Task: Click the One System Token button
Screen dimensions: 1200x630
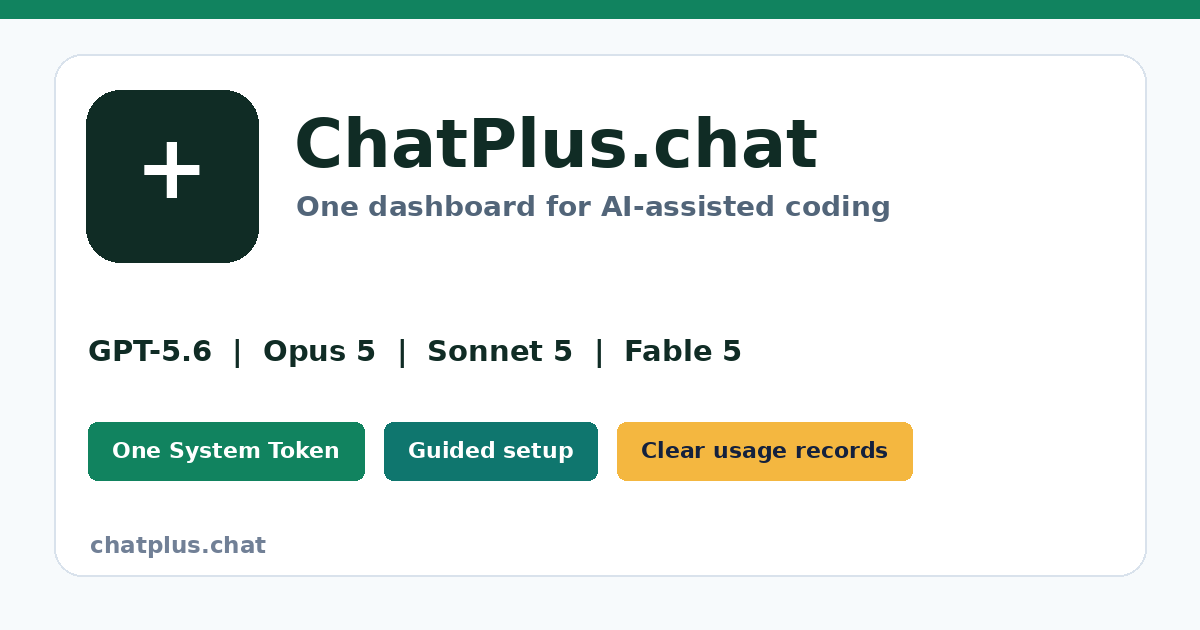Action: pos(226,451)
